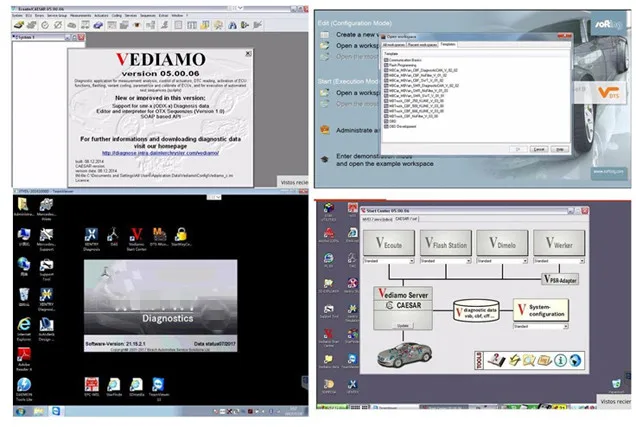This screenshot has width=636, height=427.
Task: Click the yellow book icon in the Vediamo toolbar
Action: [205, 25]
